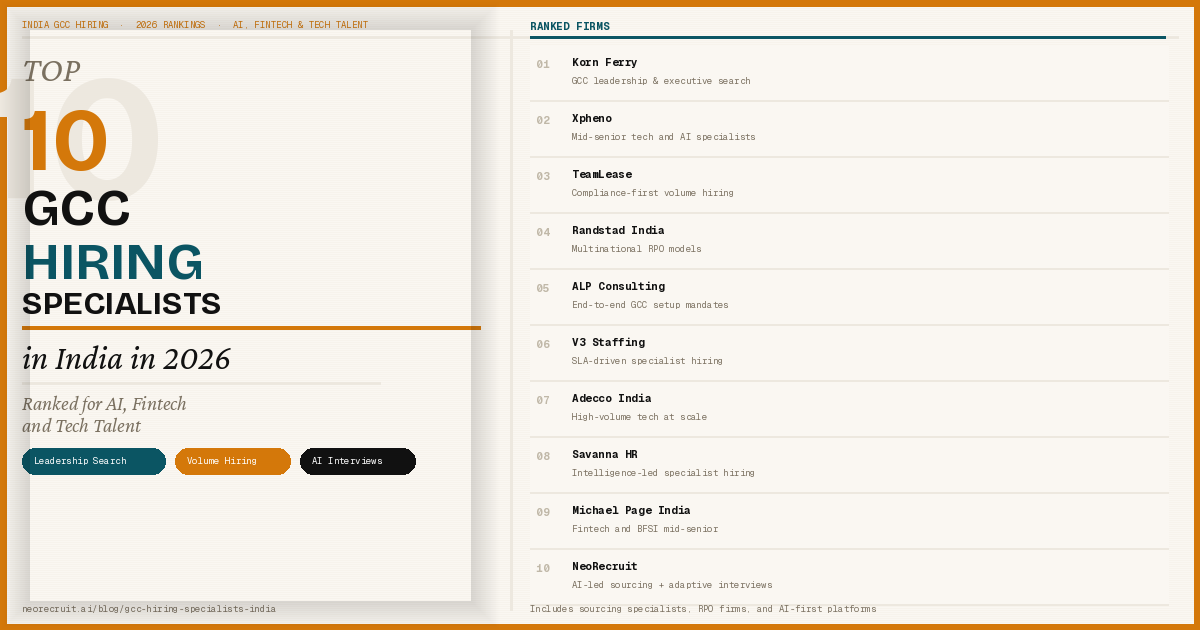
Task: Click 'End-to-end GCC setup mandates' description
Action: pyautogui.click(x=650, y=305)
